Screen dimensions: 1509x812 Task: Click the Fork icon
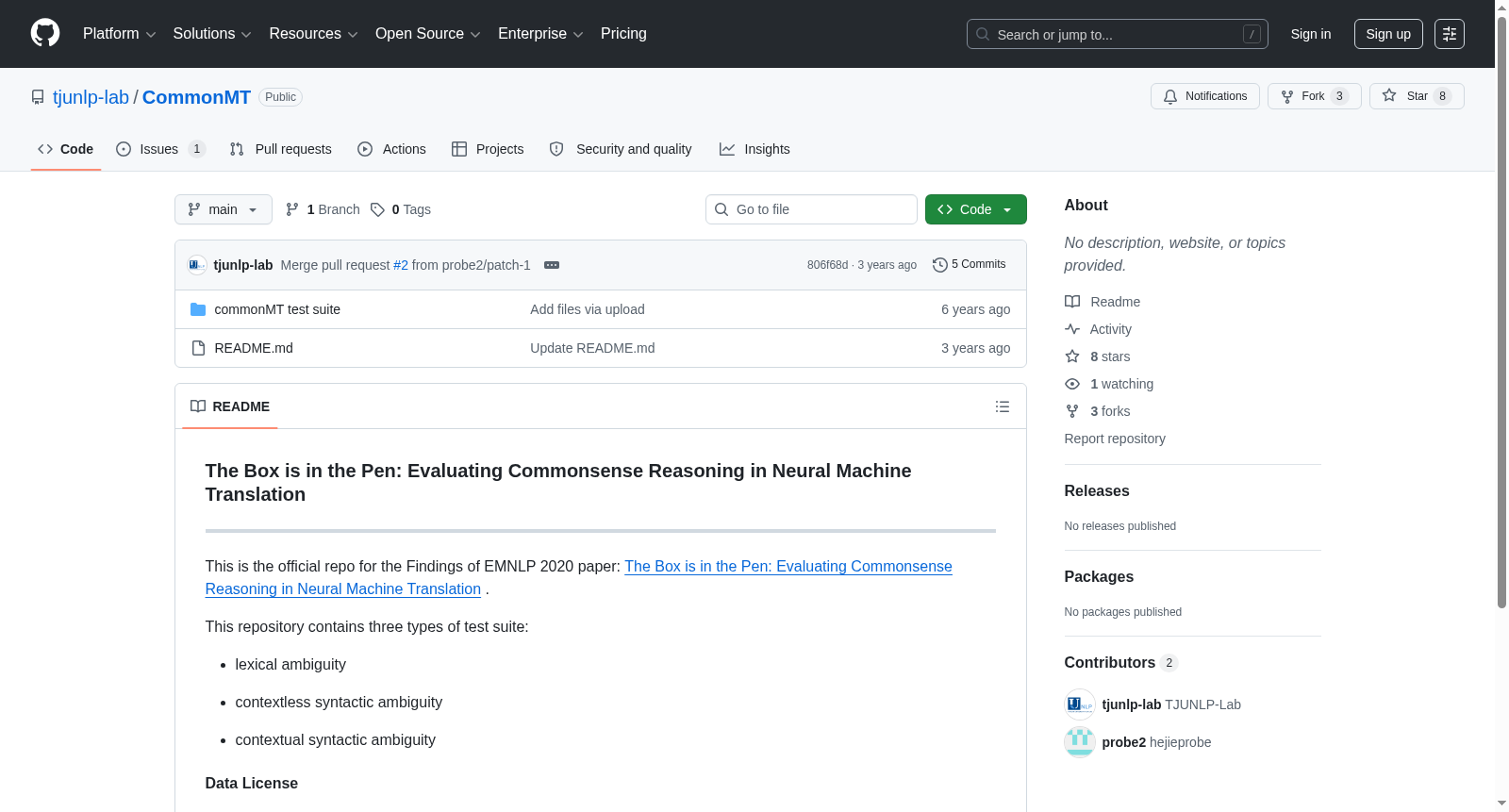1287,96
